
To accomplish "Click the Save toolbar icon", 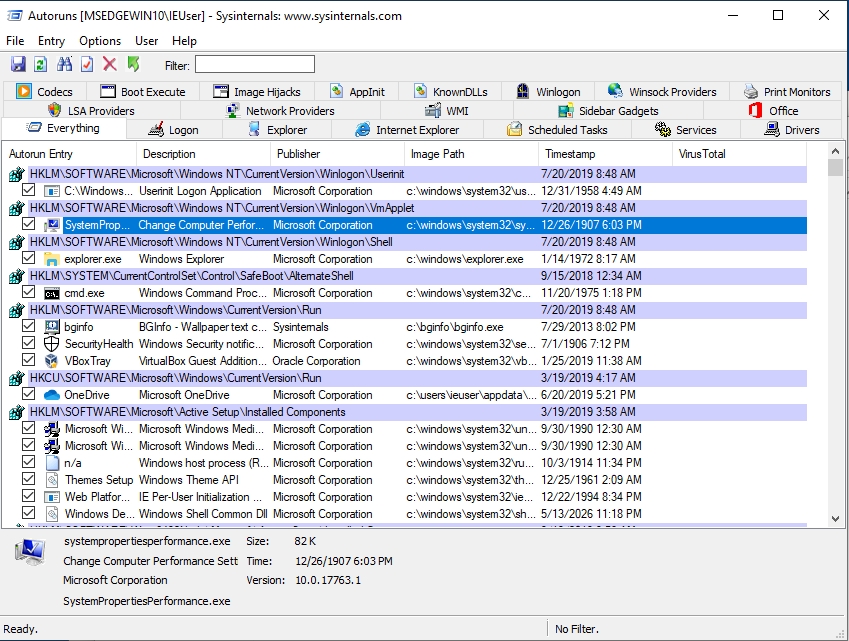I will coord(17,64).
